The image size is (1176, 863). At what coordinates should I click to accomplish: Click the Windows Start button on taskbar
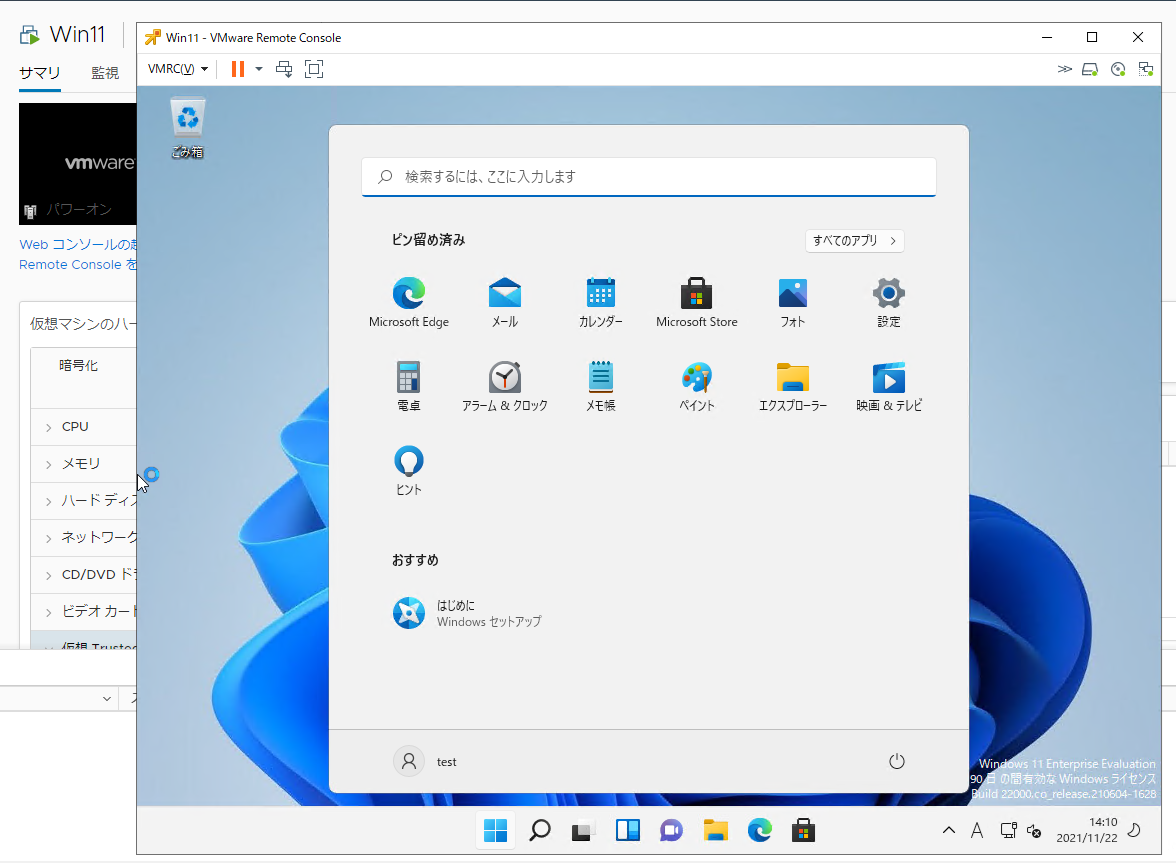click(496, 831)
